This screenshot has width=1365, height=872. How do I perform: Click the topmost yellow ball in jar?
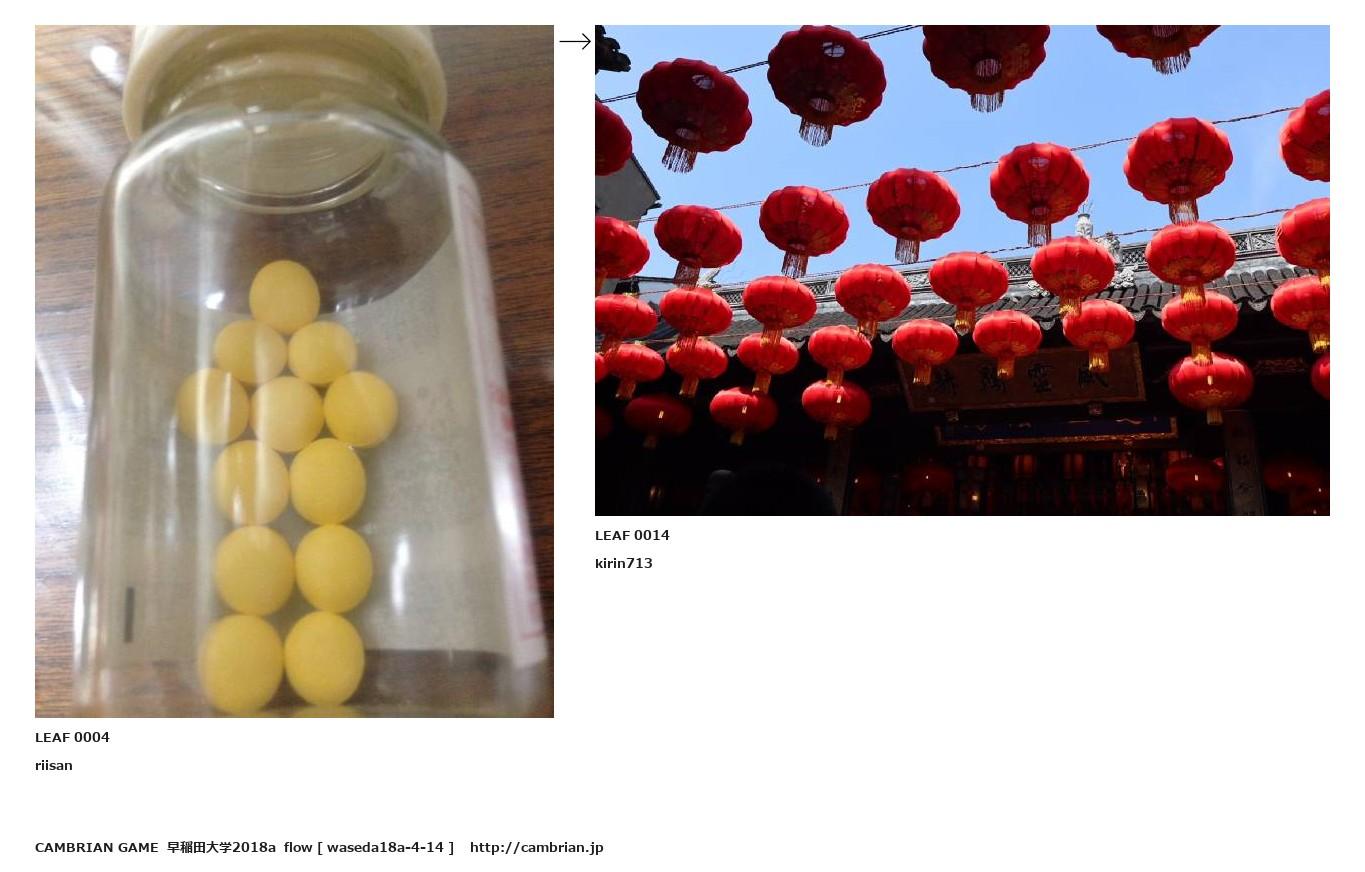(284, 295)
